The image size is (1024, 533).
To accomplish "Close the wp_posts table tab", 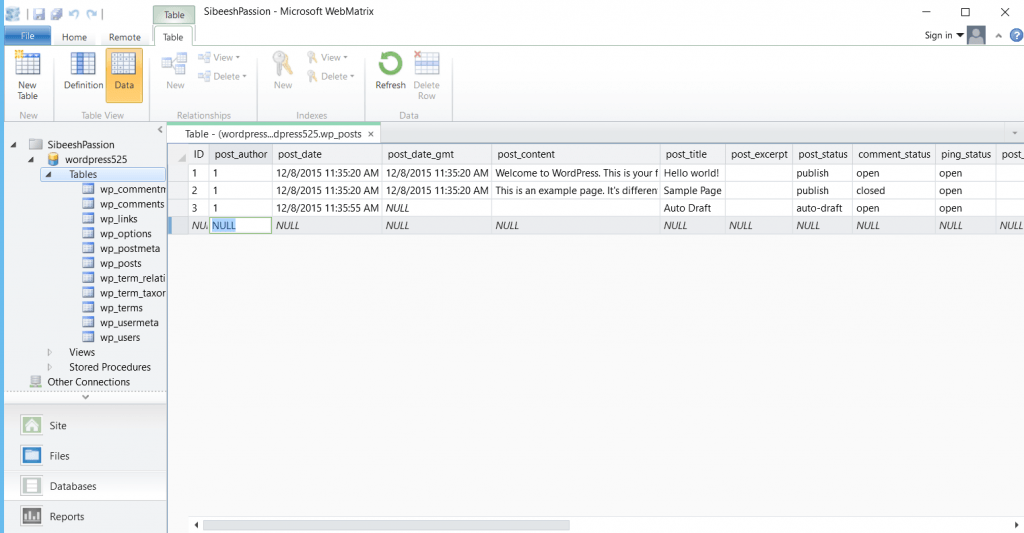I will [370, 134].
